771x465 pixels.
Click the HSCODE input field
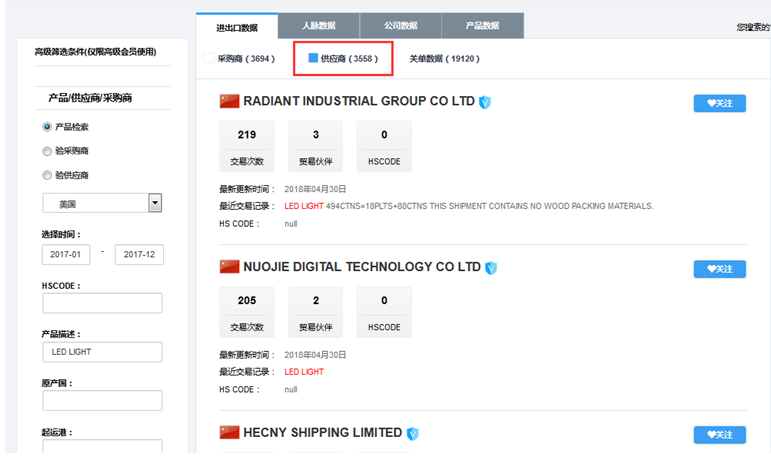[x=102, y=303]
